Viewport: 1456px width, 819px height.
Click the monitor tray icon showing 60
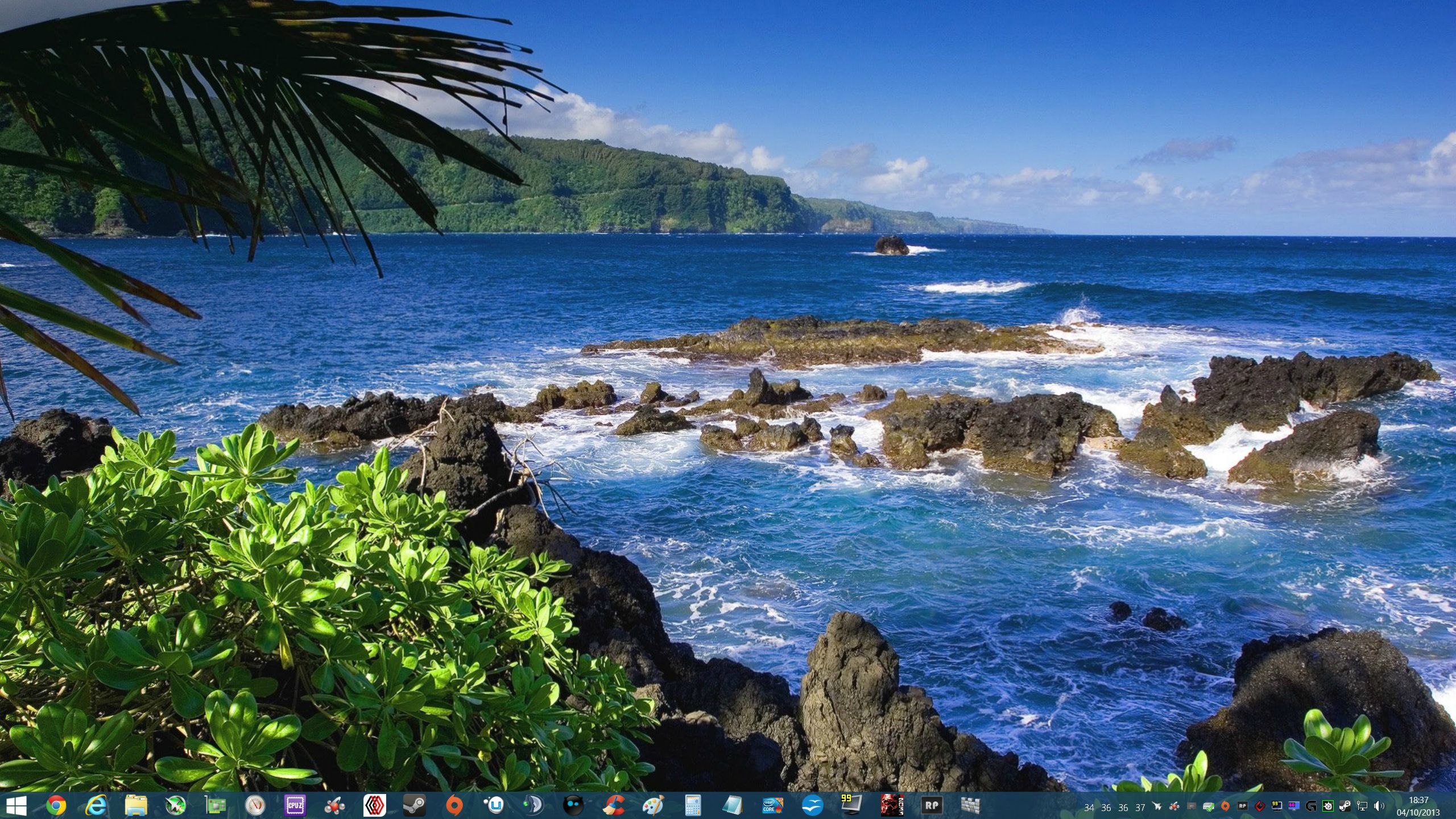(1294, 806)
